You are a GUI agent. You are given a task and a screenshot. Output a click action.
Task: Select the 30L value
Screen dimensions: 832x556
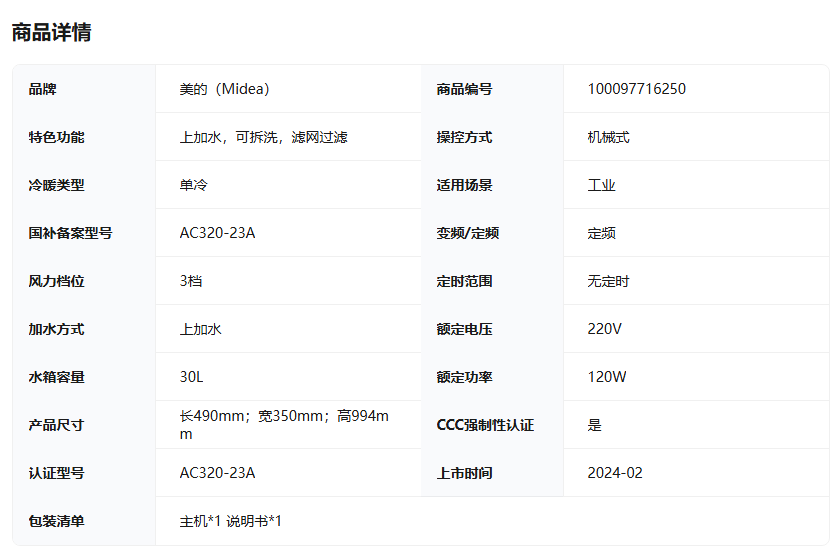pyautogui.click(x=191, y=377)
